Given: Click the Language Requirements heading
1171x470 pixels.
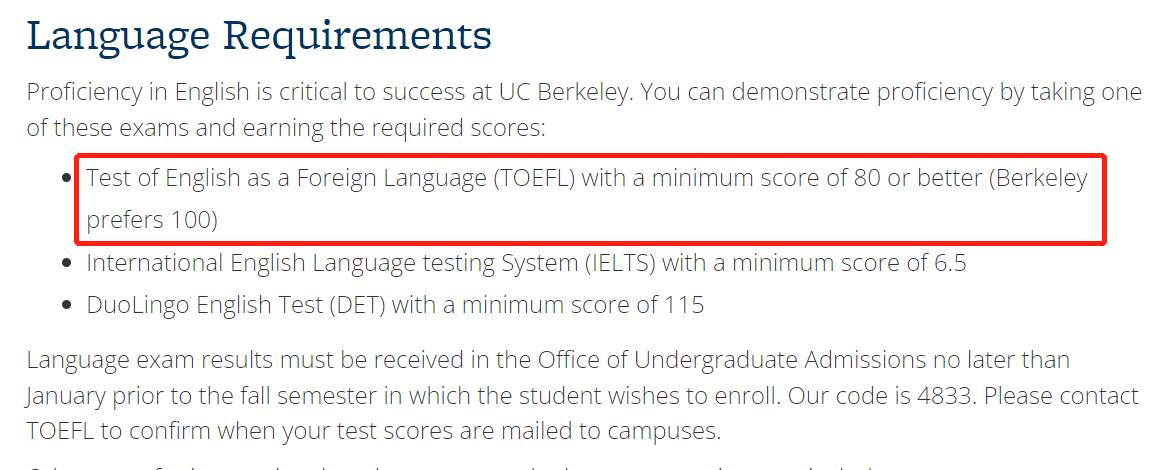Looking at the screenshot, I should pos(259,35).
